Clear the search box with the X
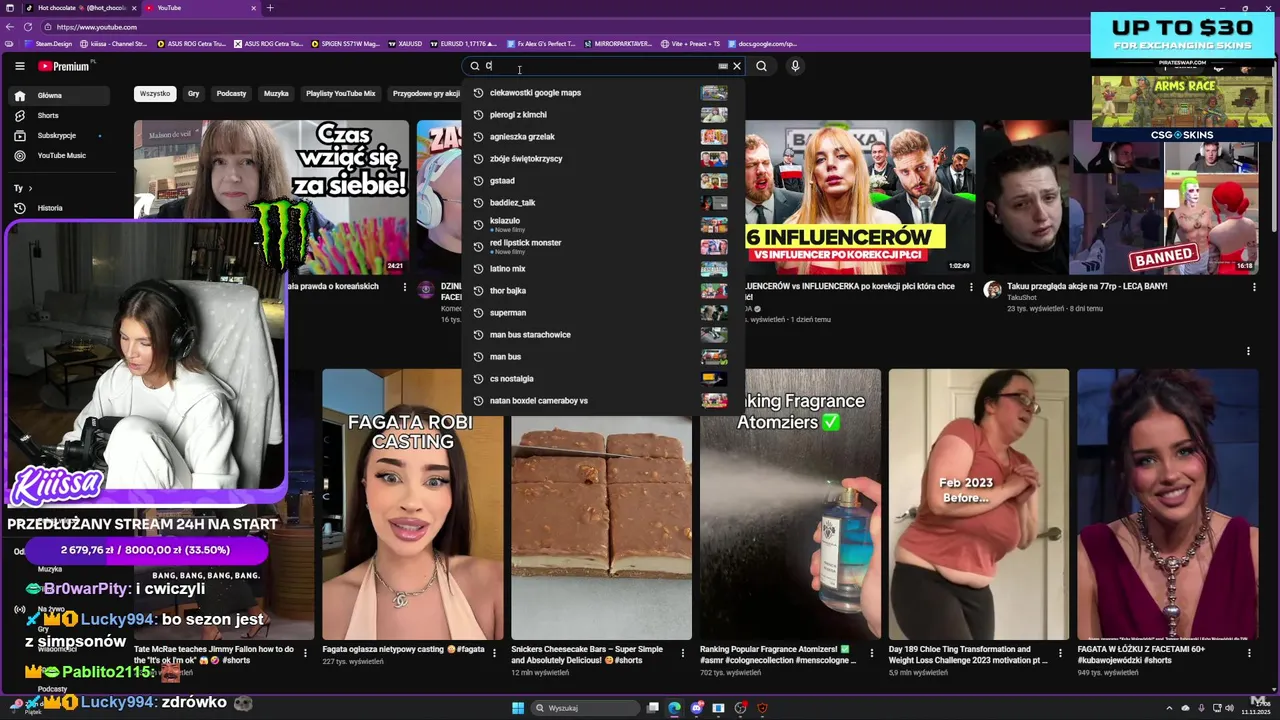This screenshot has height=720, width=1280. pos(737,66)
